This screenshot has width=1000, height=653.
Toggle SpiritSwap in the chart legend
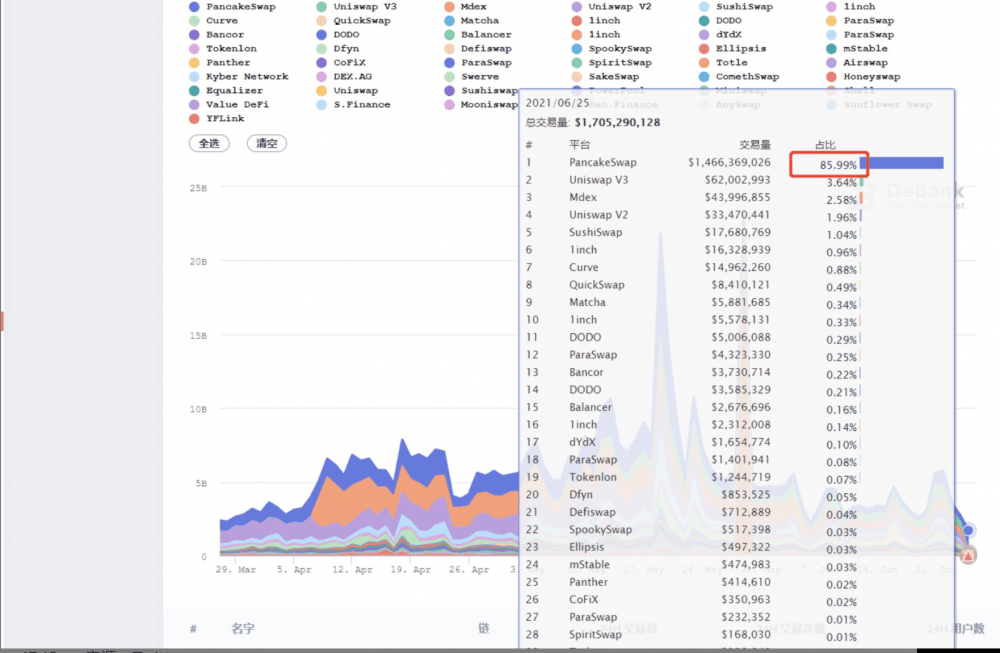coord(612,62)
